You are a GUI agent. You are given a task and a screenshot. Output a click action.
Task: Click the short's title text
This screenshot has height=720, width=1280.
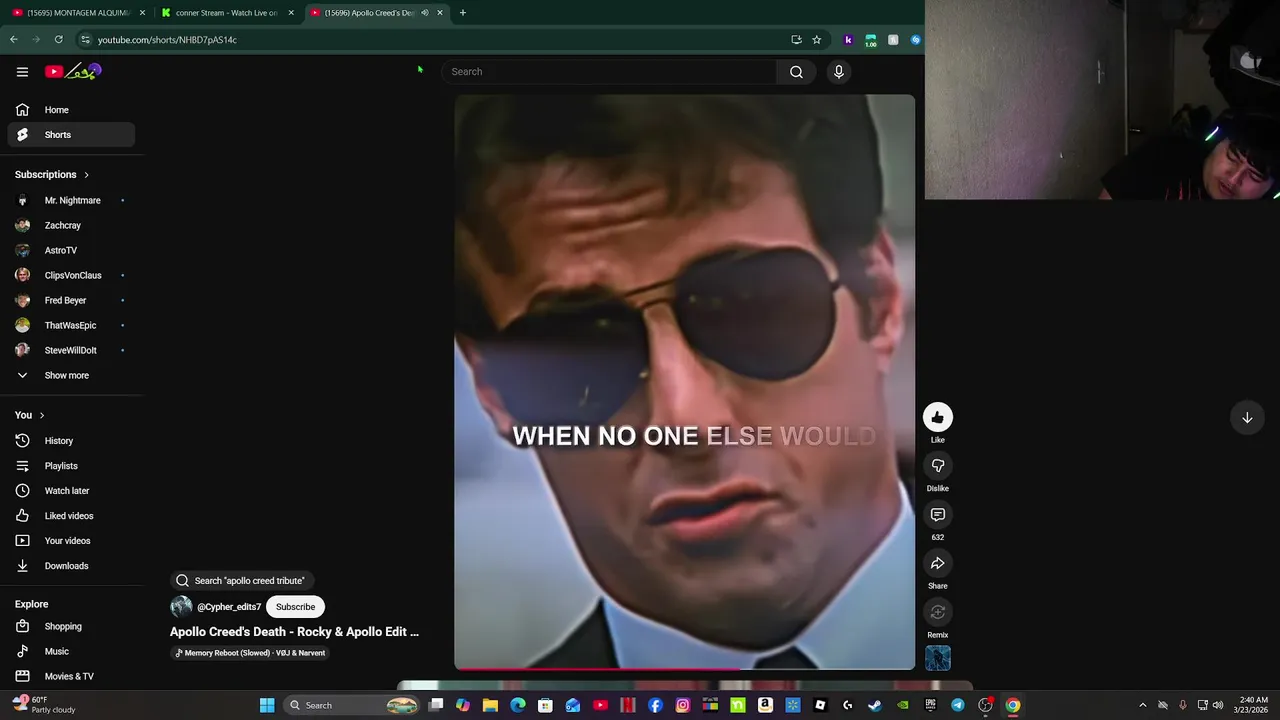294,632
